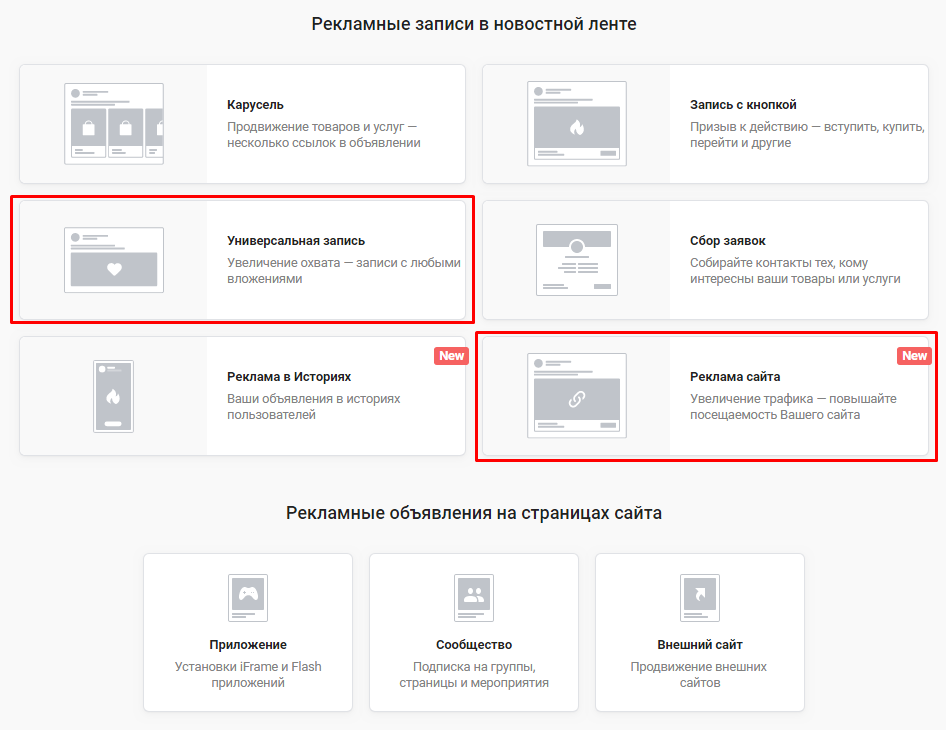This screenshot has width=946, height=730.
Task: Click text 'Собирайте контакты тех, кому'
Action: [779, 263]
